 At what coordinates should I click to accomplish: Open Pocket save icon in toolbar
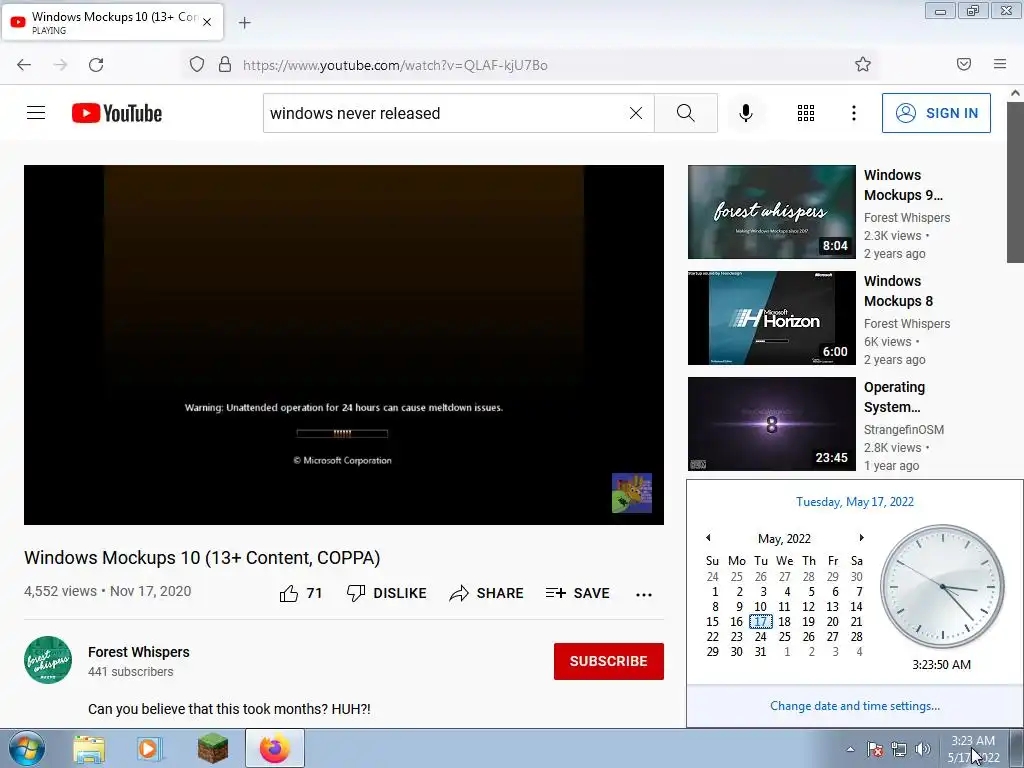tap(964, 64)
